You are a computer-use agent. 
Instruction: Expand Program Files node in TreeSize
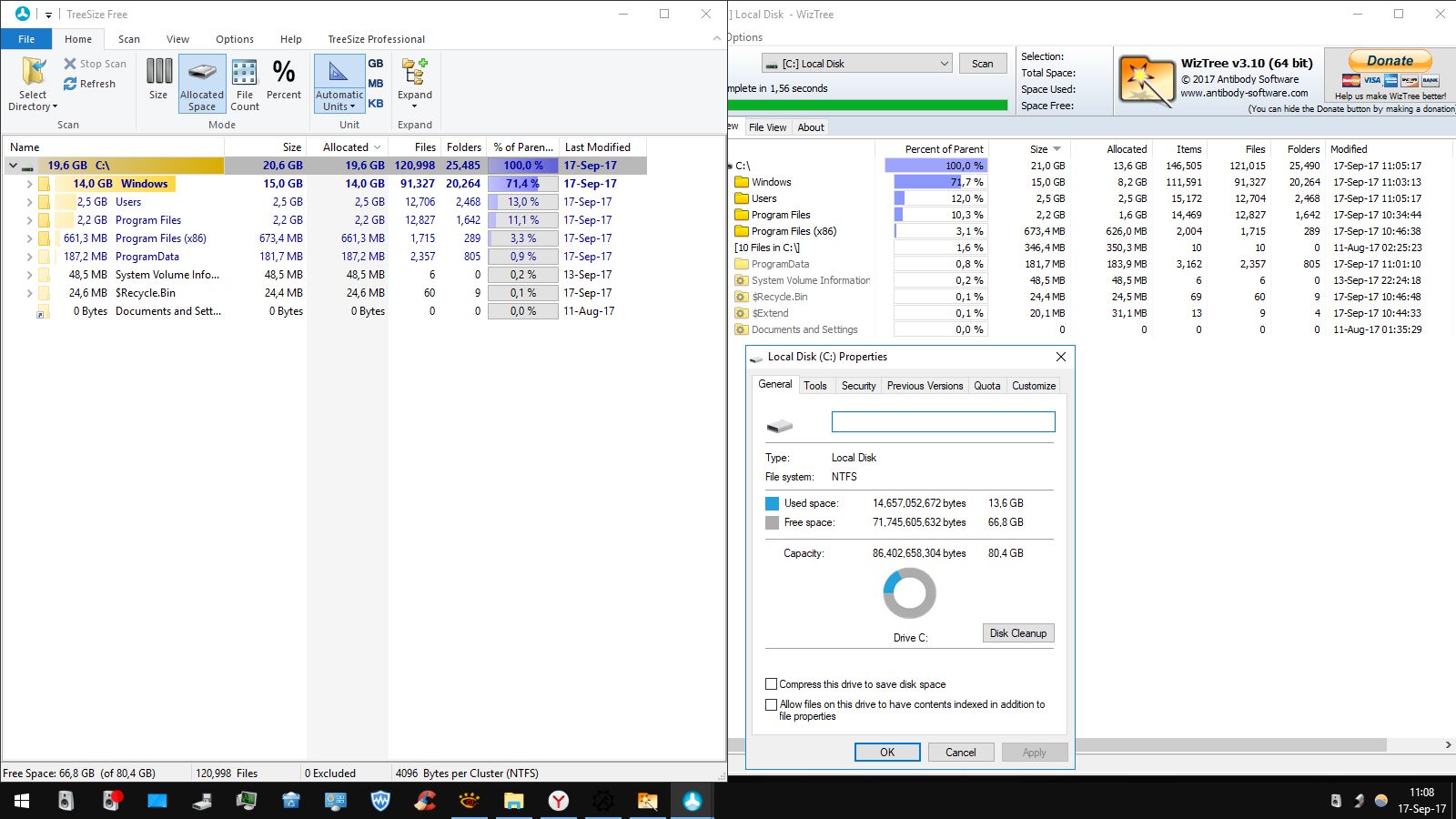point(29,220)
